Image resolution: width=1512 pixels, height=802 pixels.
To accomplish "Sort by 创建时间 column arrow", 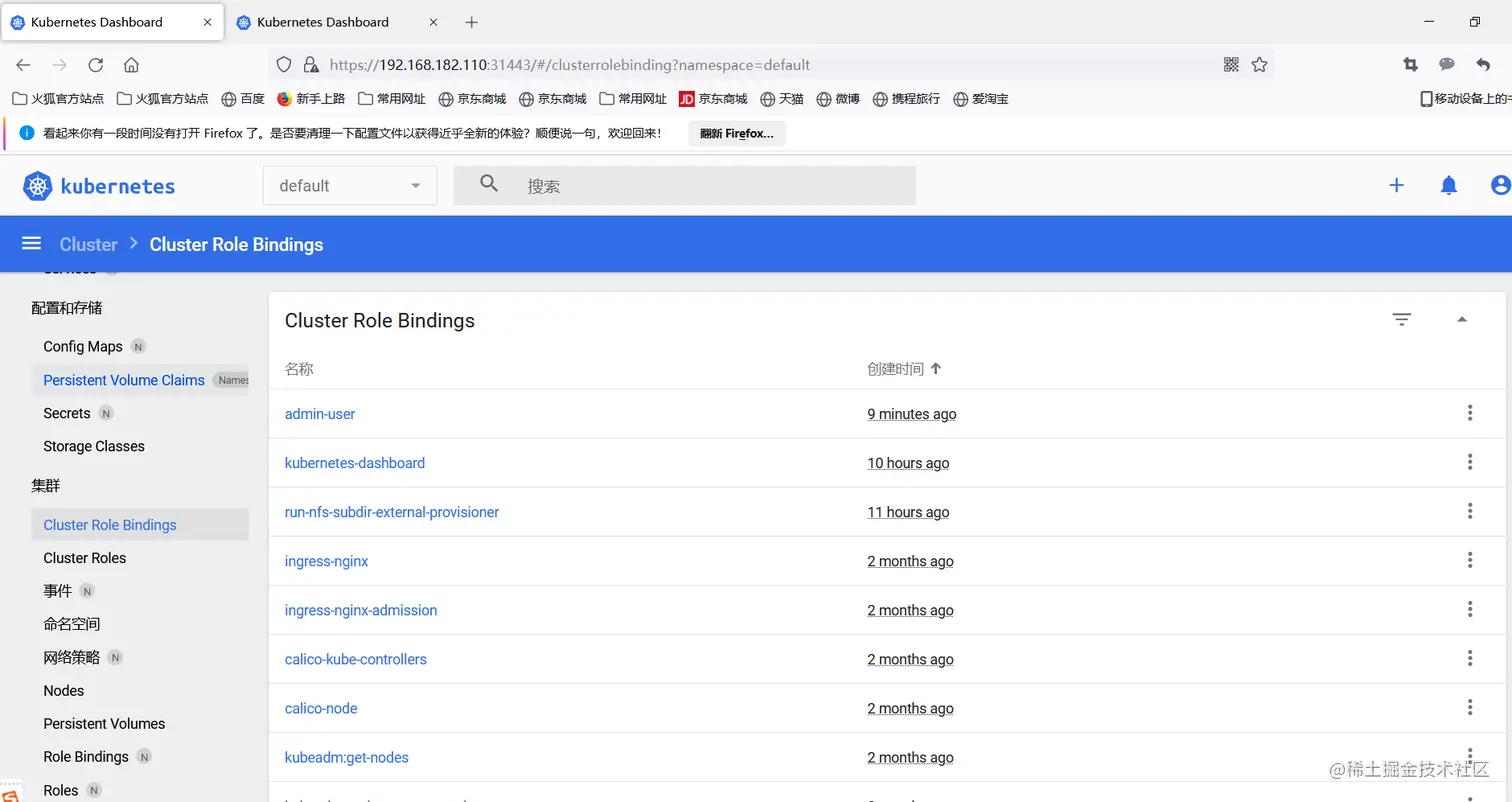I will click(x=936, y=368).
